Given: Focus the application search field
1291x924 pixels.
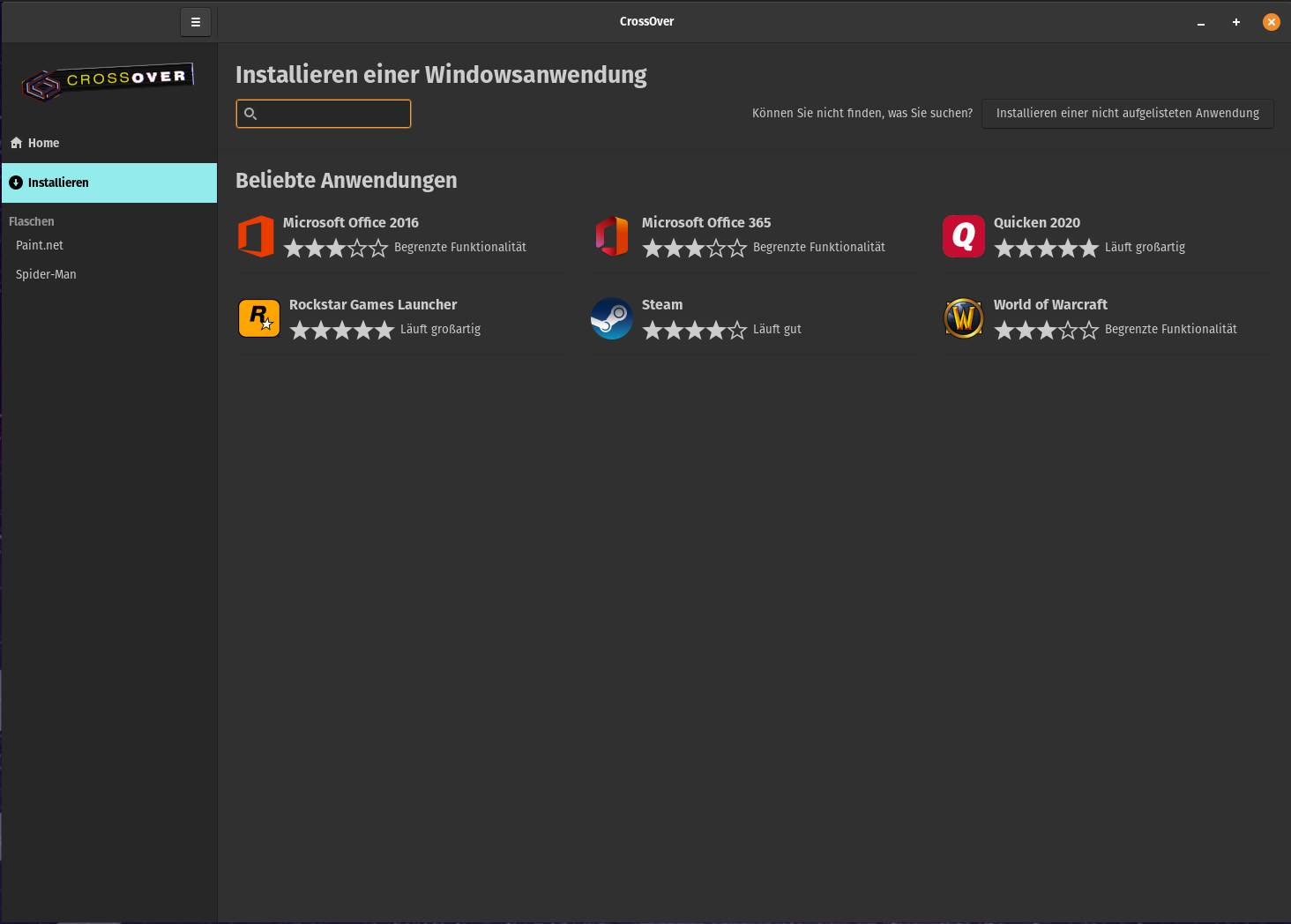Looking at the screenshot, I should pyautogui.click(x=324, y=114).
